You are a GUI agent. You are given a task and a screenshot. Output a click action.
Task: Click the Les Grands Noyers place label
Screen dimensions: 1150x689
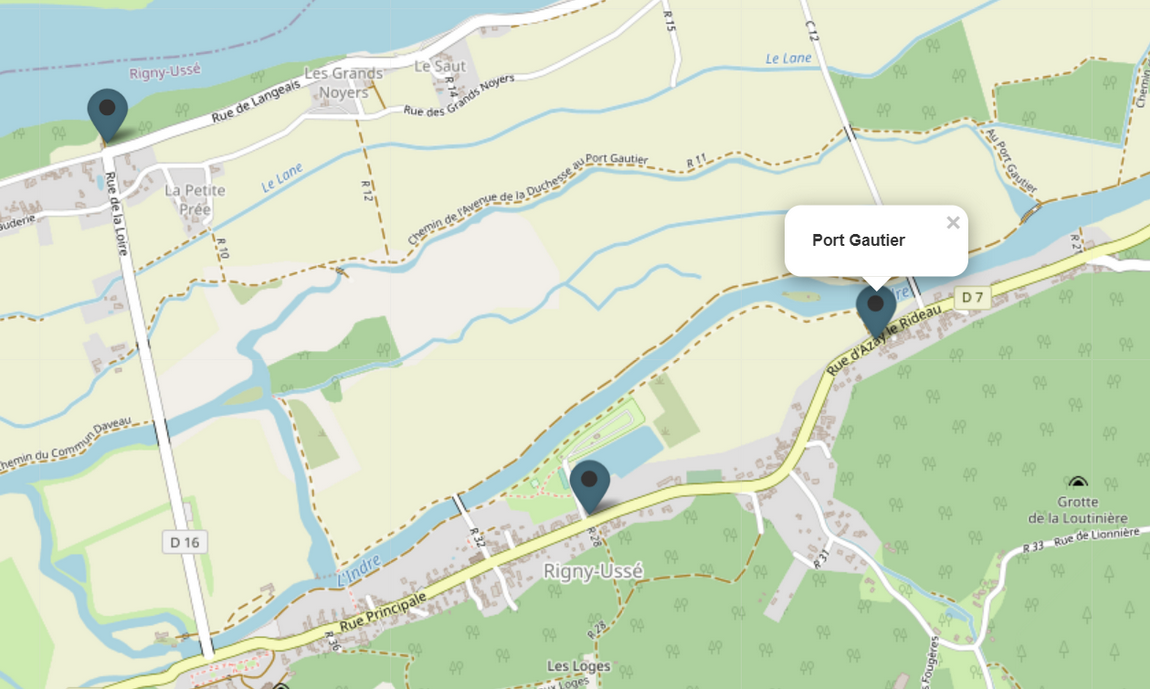pos(344,82)
